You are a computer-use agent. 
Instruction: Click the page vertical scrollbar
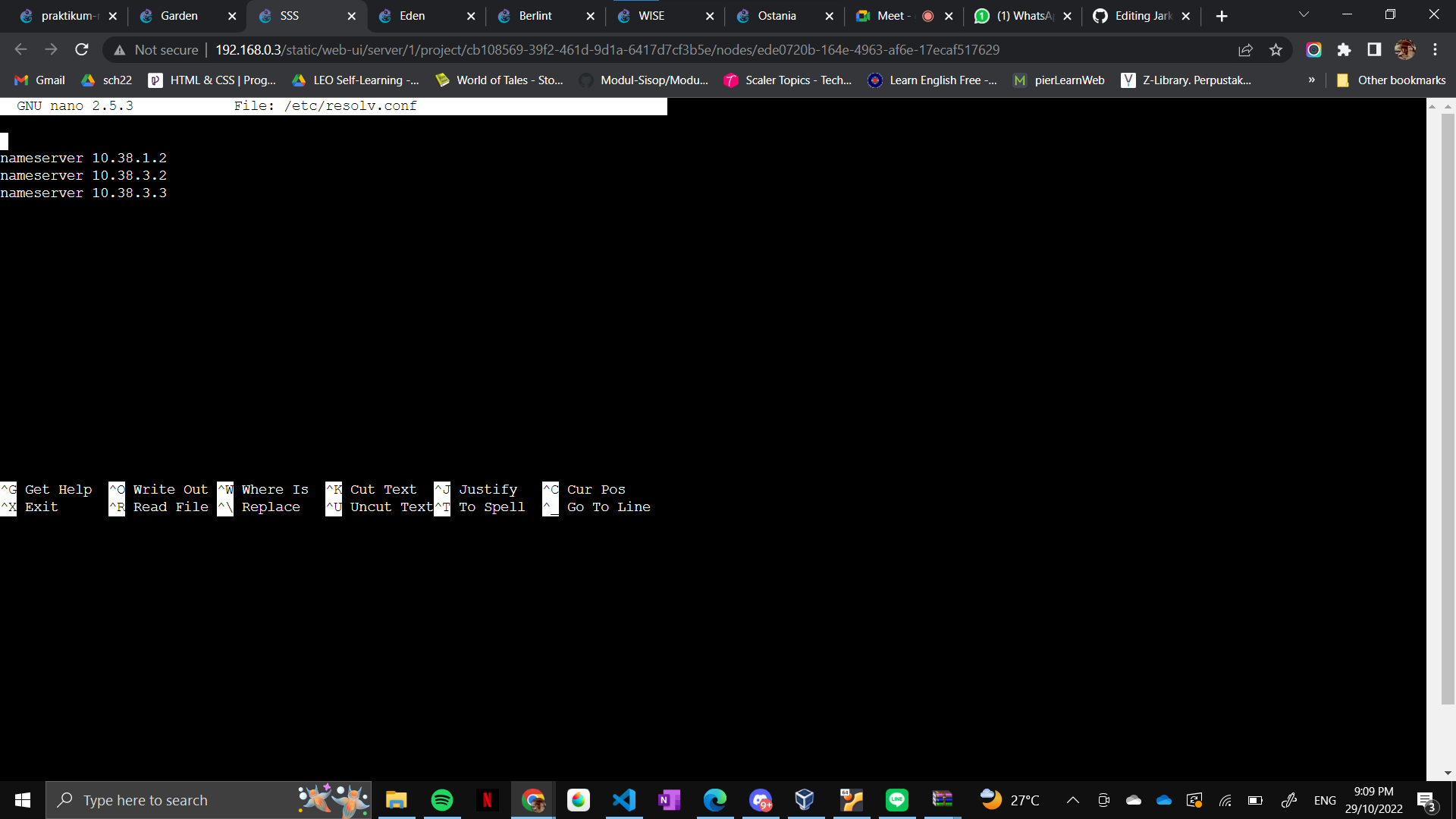[1447, 409]
